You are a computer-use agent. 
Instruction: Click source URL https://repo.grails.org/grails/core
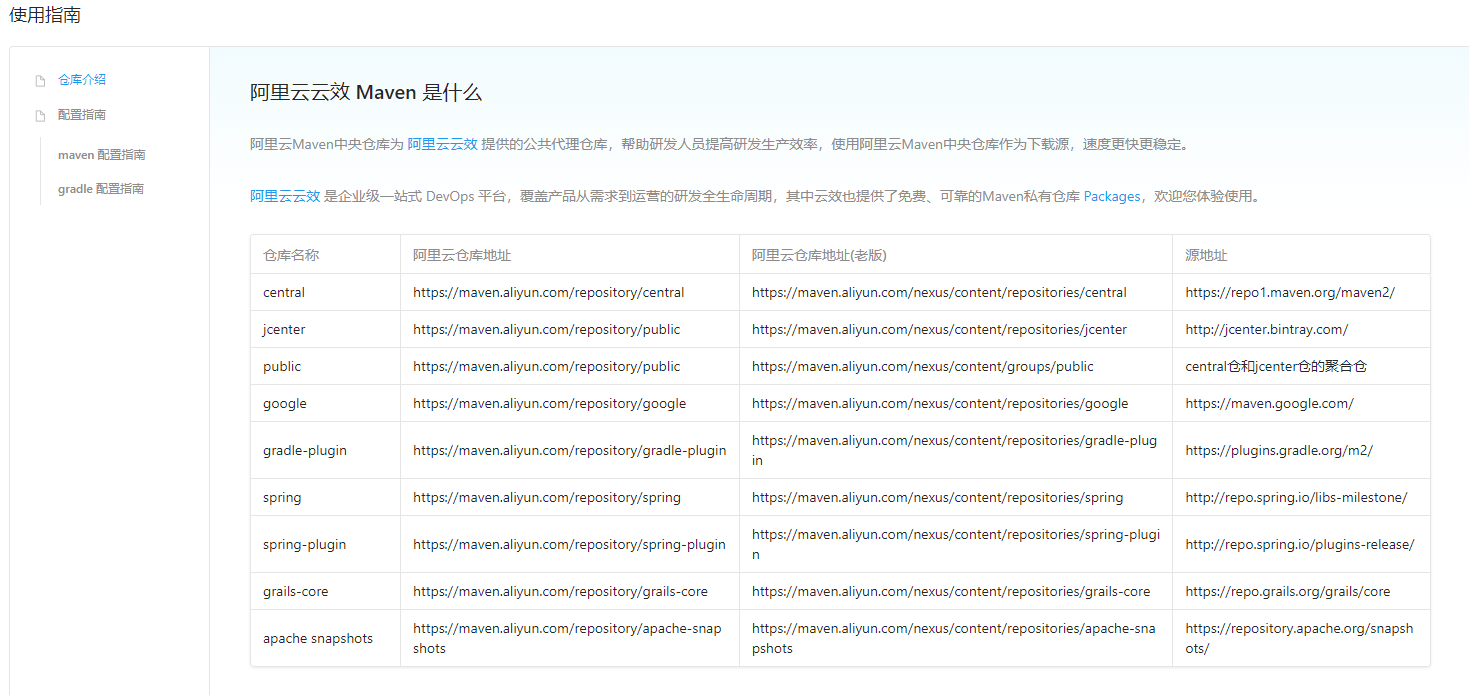1288,592
